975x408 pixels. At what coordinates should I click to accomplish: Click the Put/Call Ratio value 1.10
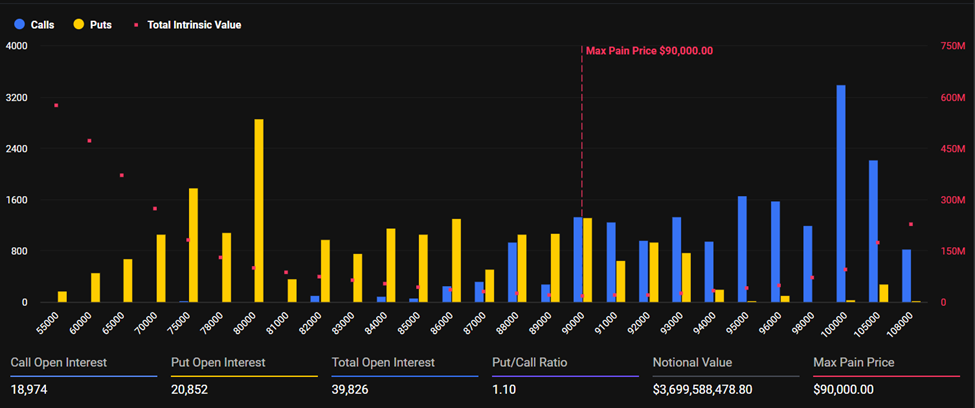[x=503, y=390]
